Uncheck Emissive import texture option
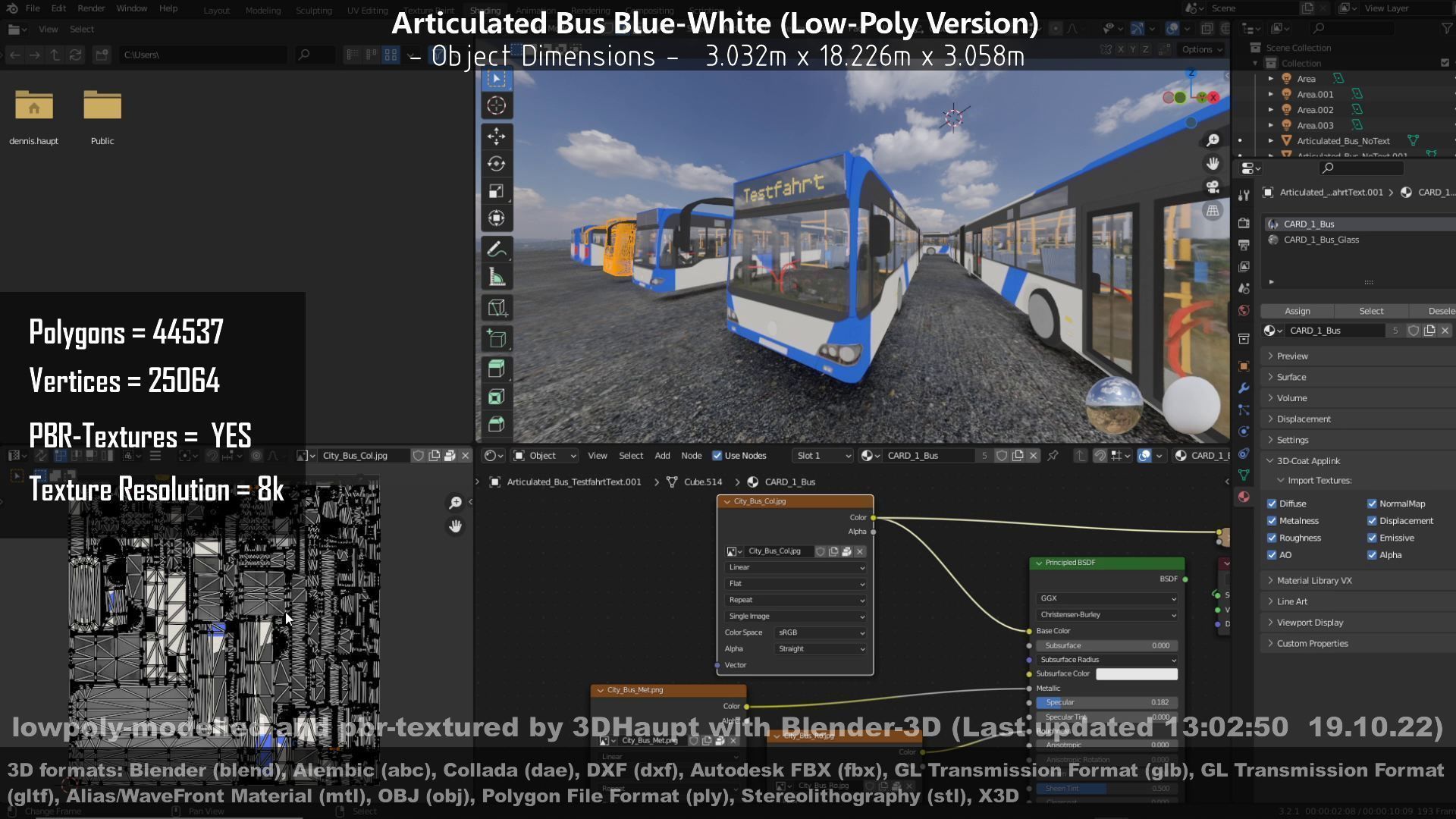The width and height of the screenshot is (1456, 819). [1372, 538]
